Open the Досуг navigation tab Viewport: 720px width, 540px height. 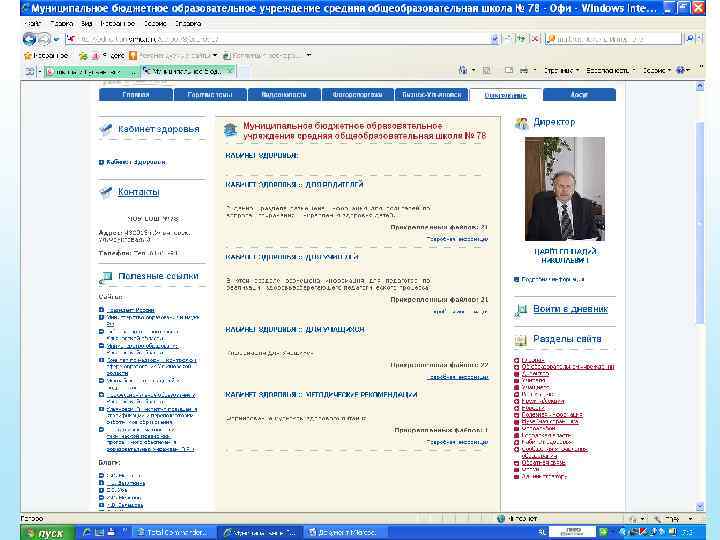pos(579,95)
